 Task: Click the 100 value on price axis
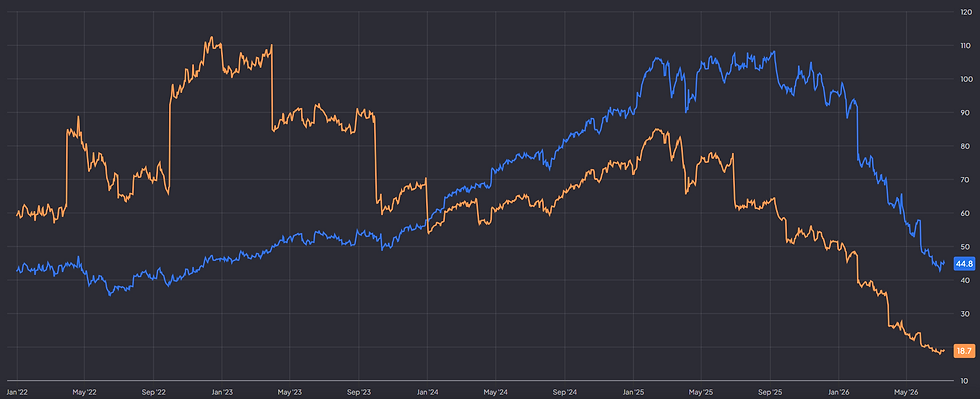[x=965, y=79]
